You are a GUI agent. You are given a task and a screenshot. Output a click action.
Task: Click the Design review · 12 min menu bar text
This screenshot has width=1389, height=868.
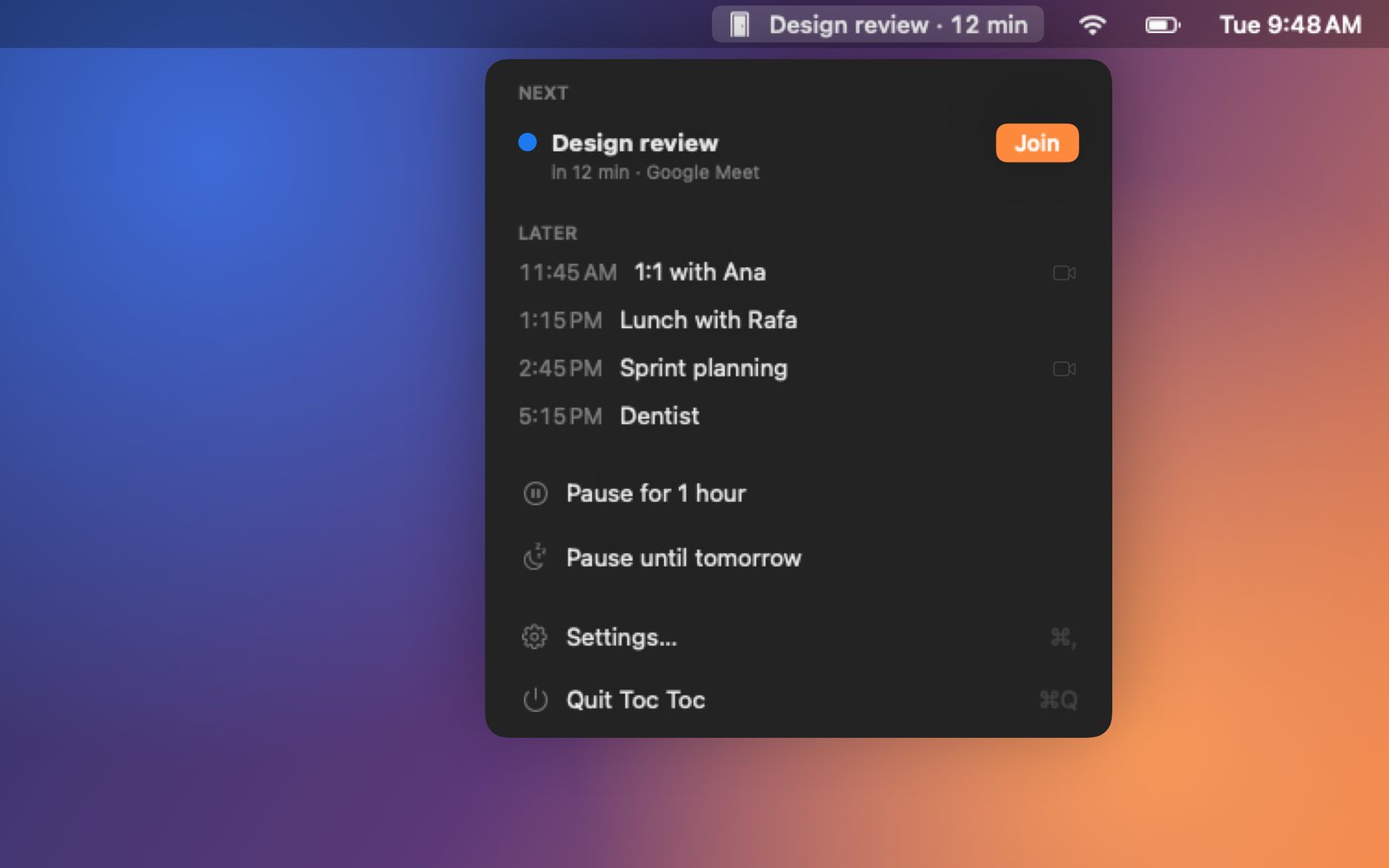(x=899, y=24)
